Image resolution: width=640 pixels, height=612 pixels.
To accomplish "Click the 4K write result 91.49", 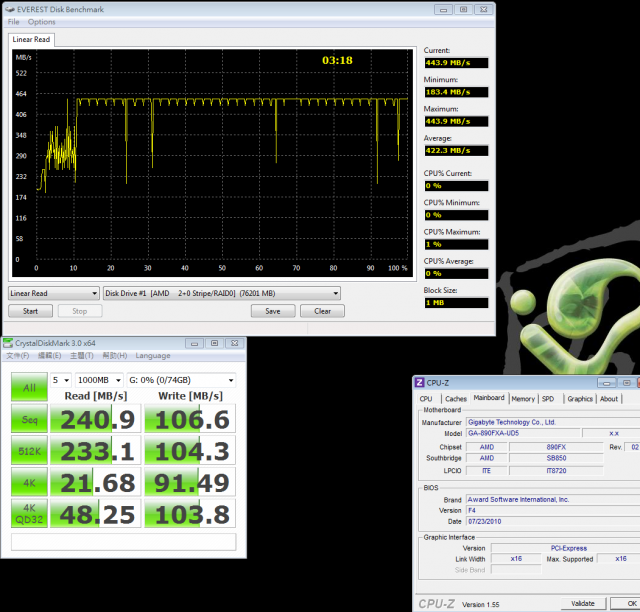I will (190, 482).
